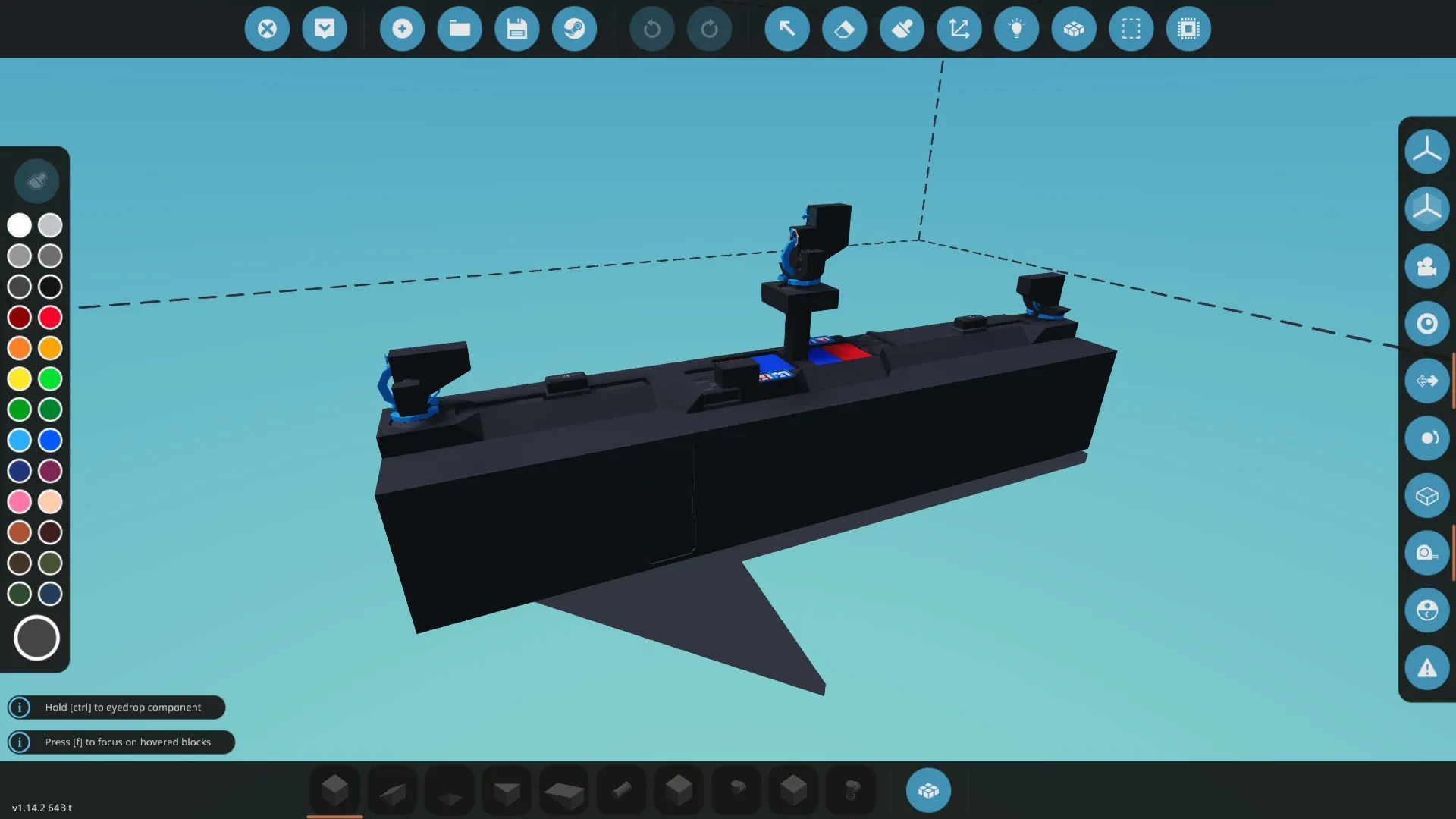Open component inventory from bottom bar
The width and height of the screenshot is (1456, 819).
928,790
